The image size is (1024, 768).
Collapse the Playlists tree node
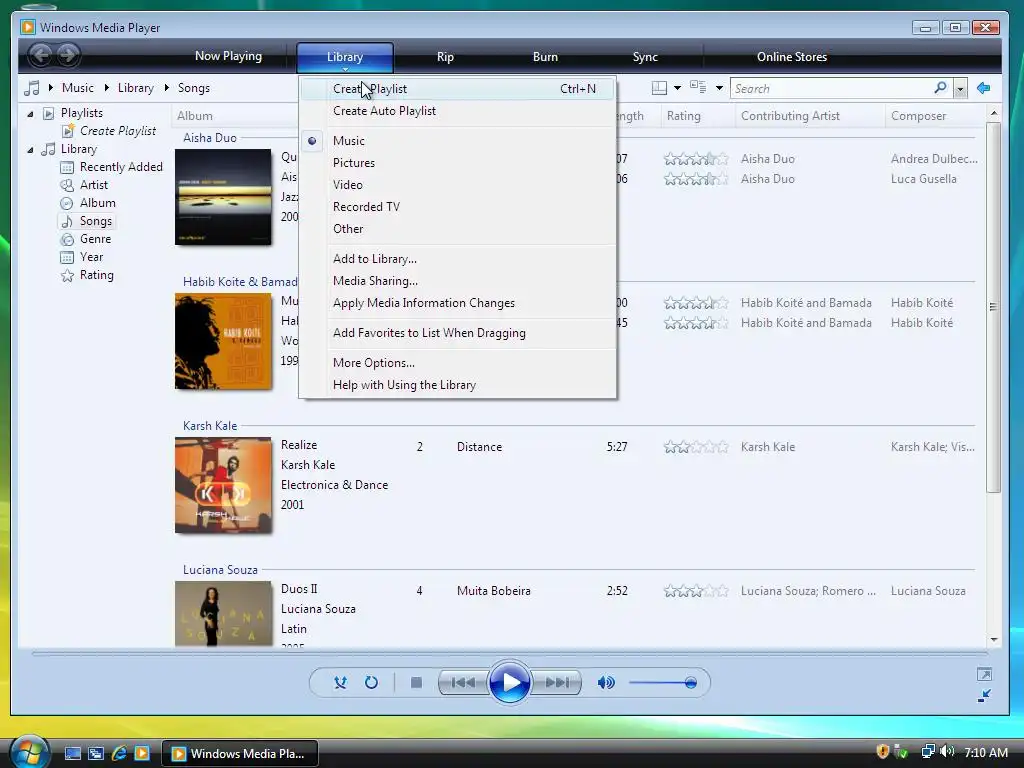pyautogui.click(x=30, y=114)
